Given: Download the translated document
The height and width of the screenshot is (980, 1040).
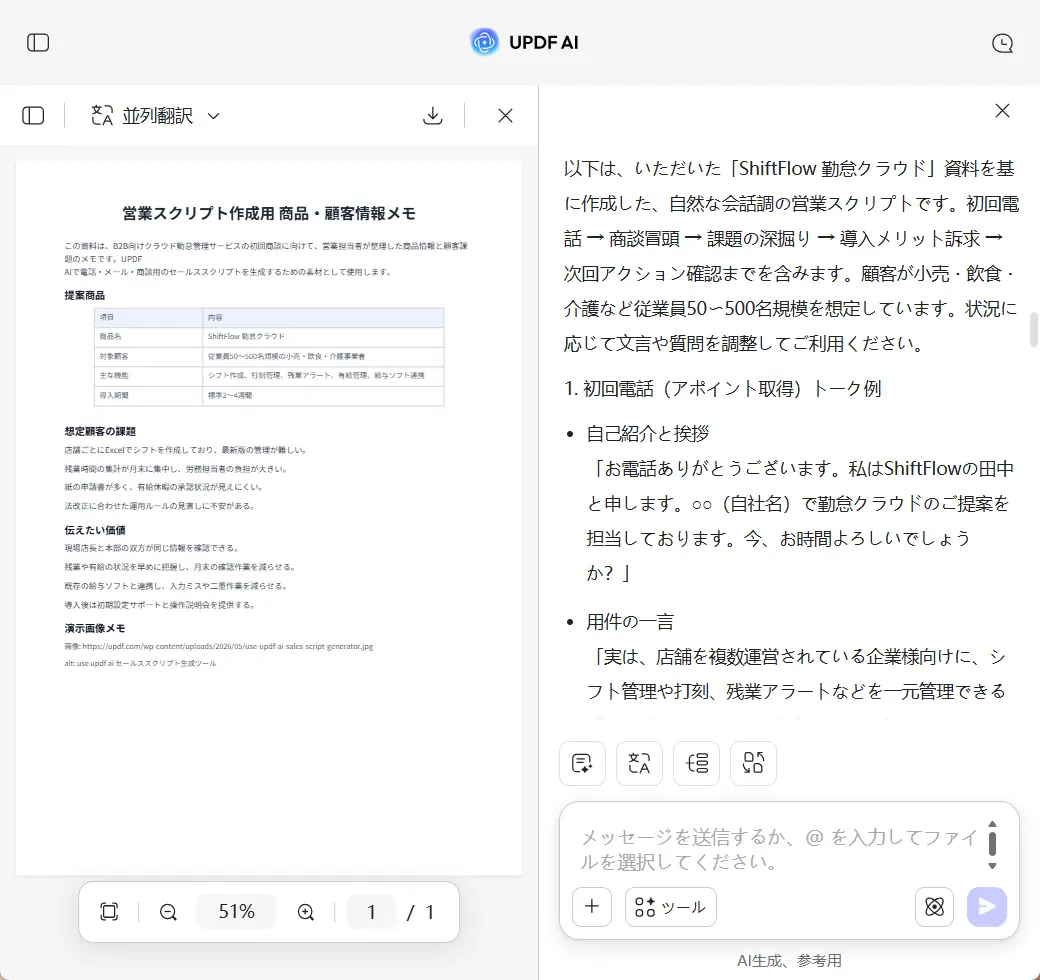Looking at the screenshot, I should (x=432, y=115).
